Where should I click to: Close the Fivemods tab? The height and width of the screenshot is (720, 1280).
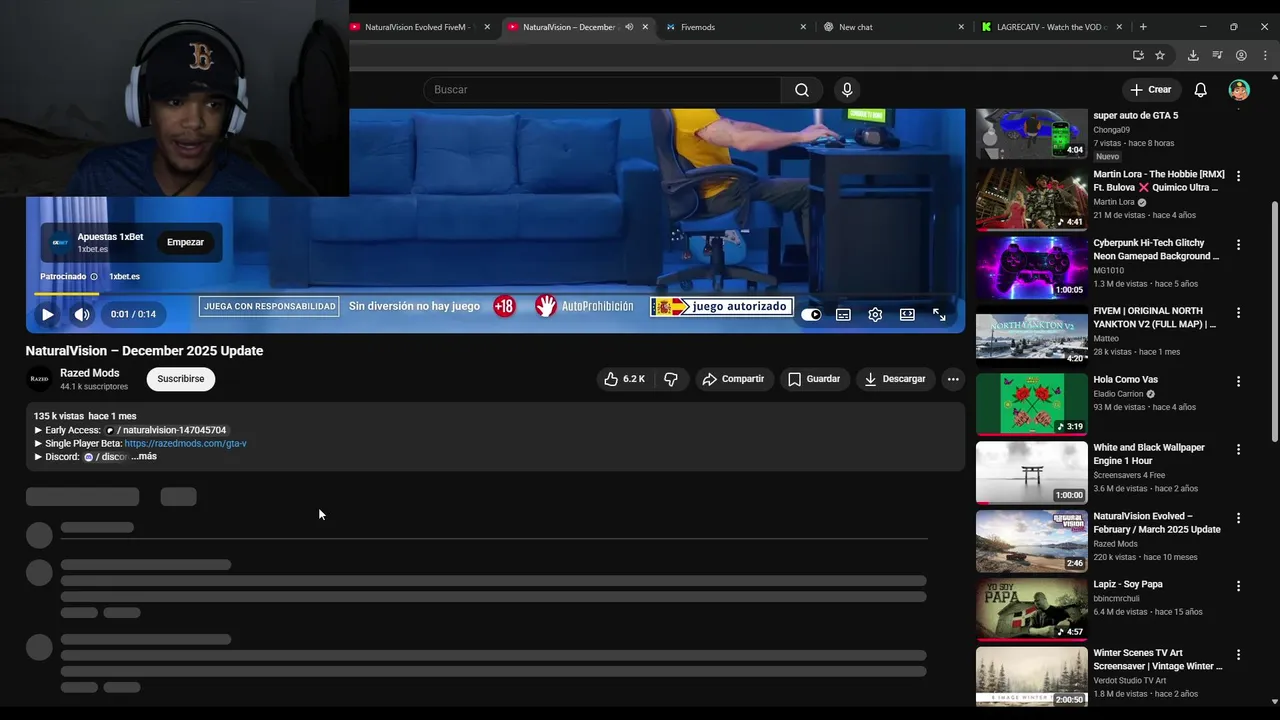point(803,27)
